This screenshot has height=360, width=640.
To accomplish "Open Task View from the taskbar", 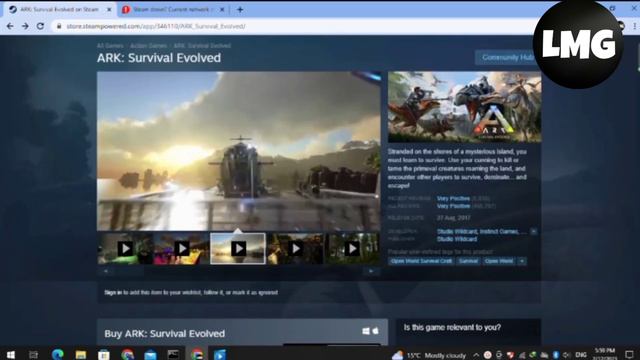I will tap(33, 355).
